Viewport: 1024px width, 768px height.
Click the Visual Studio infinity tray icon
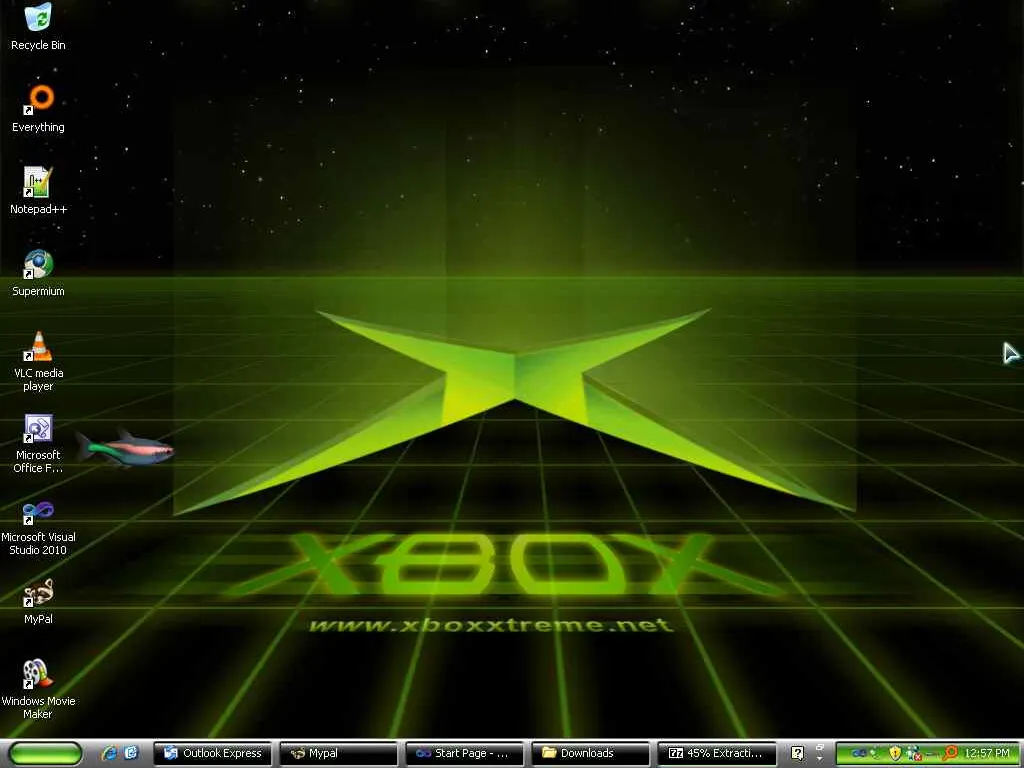[859, 753]
